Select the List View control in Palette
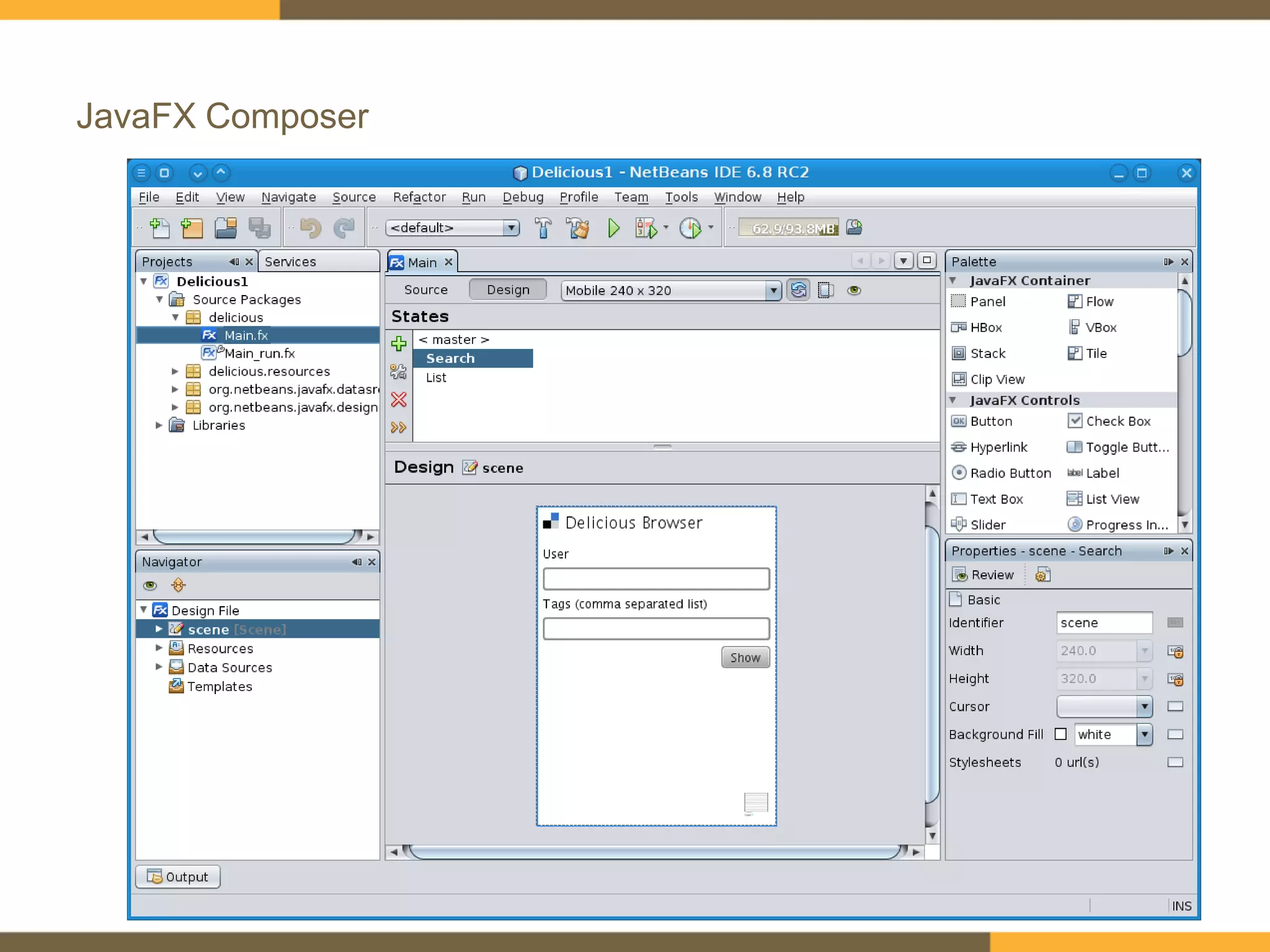This screenshot has width=1270, height=952. (x=1103, y=498)
